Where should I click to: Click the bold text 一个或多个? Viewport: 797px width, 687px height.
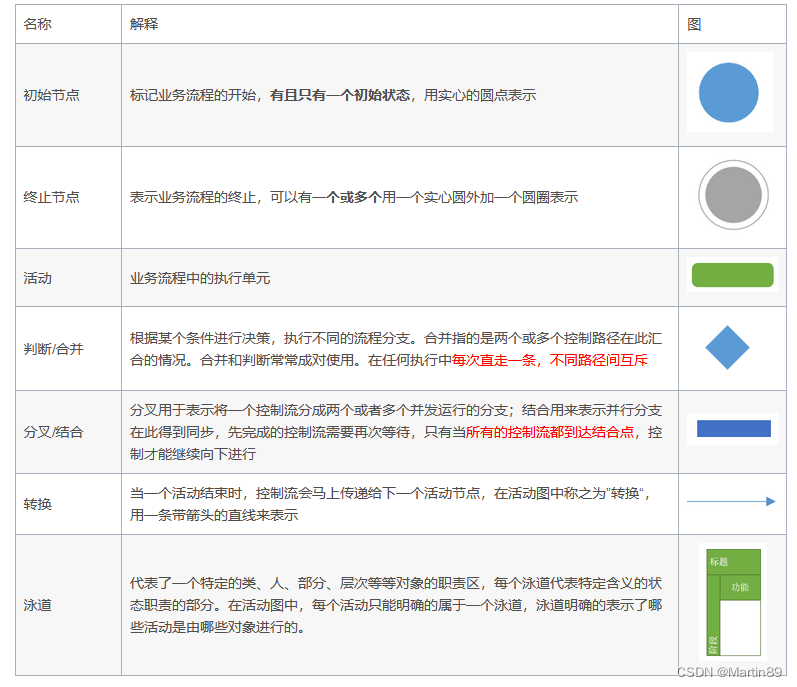(x=347, y=197)
